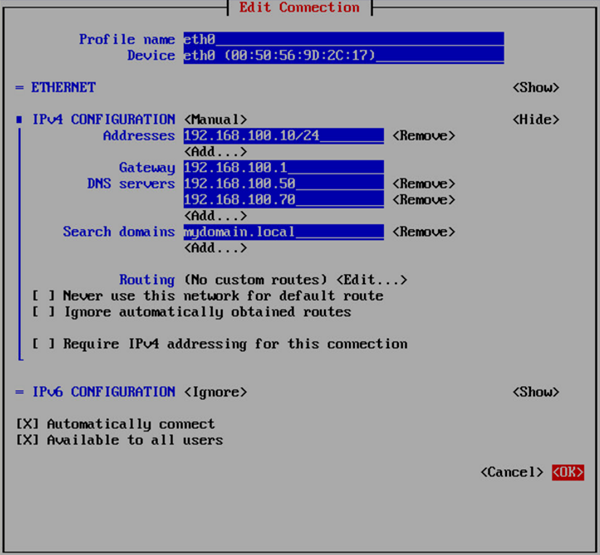The width and height of the screenshot is (600, 555).
Task: Click the DNS servers label
Action: [x=131, y=184]
